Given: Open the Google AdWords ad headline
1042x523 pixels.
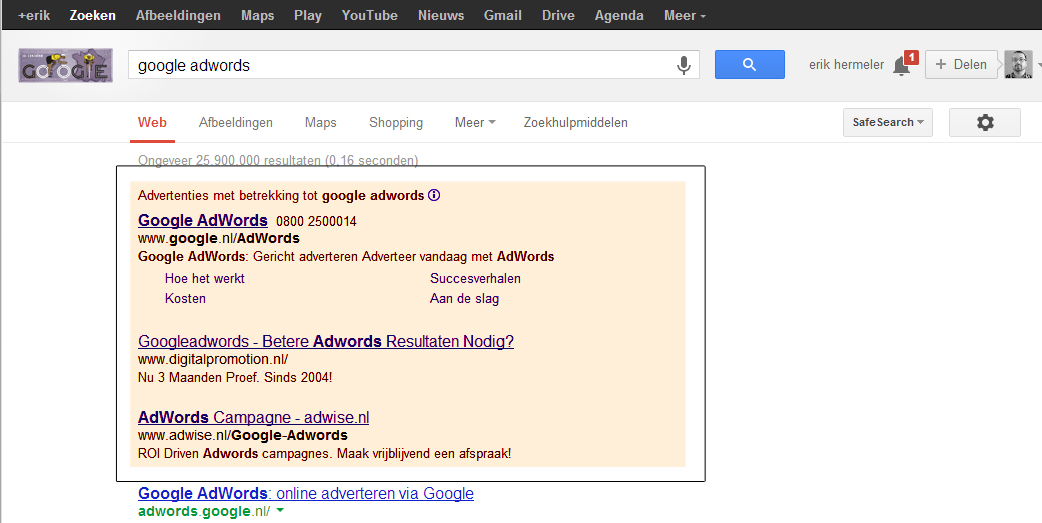Looking at the screenshot, I should [x=203, y=220].
